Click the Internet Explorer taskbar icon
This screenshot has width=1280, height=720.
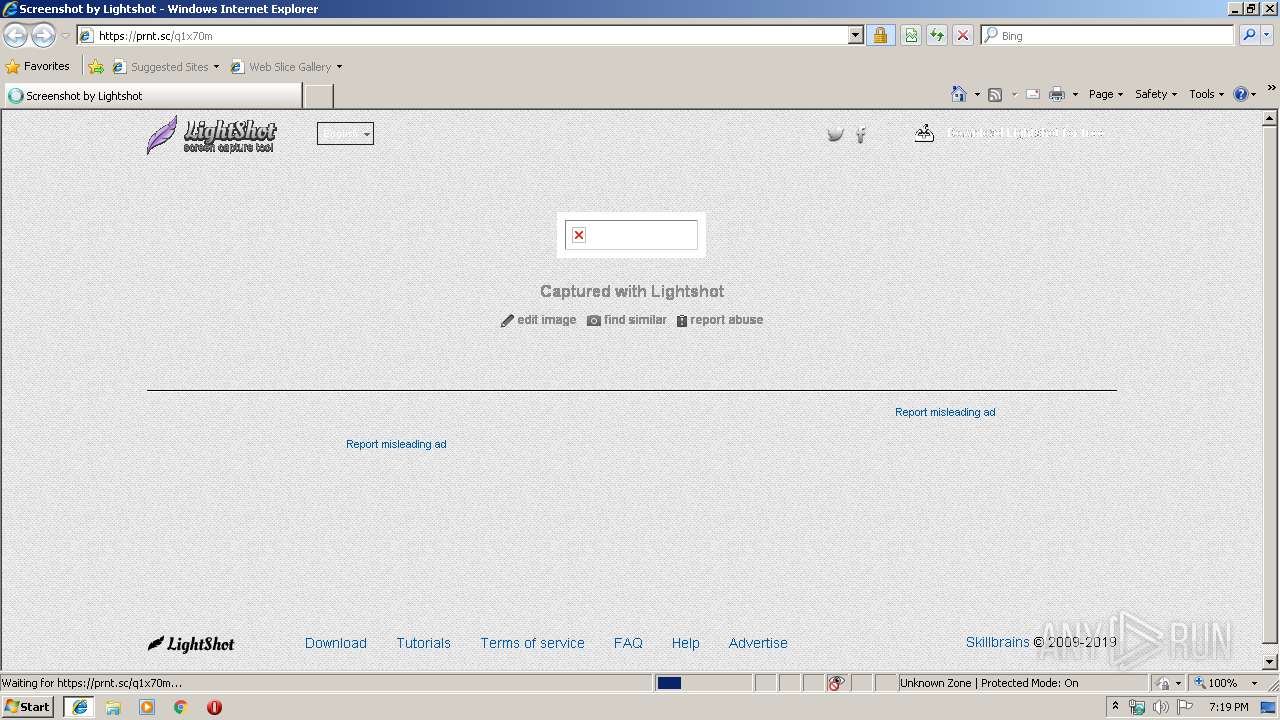tap(80, 707)
